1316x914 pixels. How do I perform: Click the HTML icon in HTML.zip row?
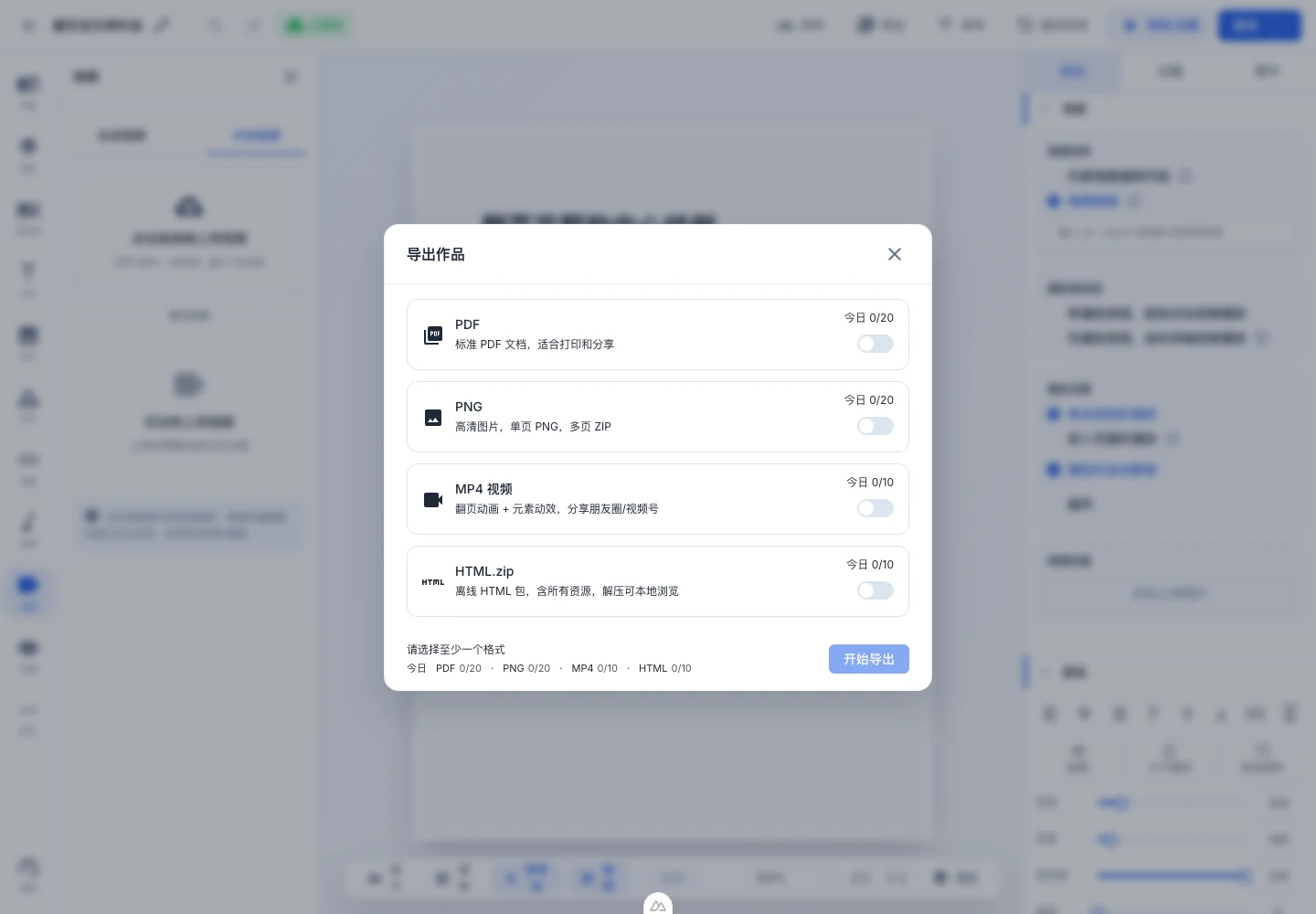pos(433,582)
